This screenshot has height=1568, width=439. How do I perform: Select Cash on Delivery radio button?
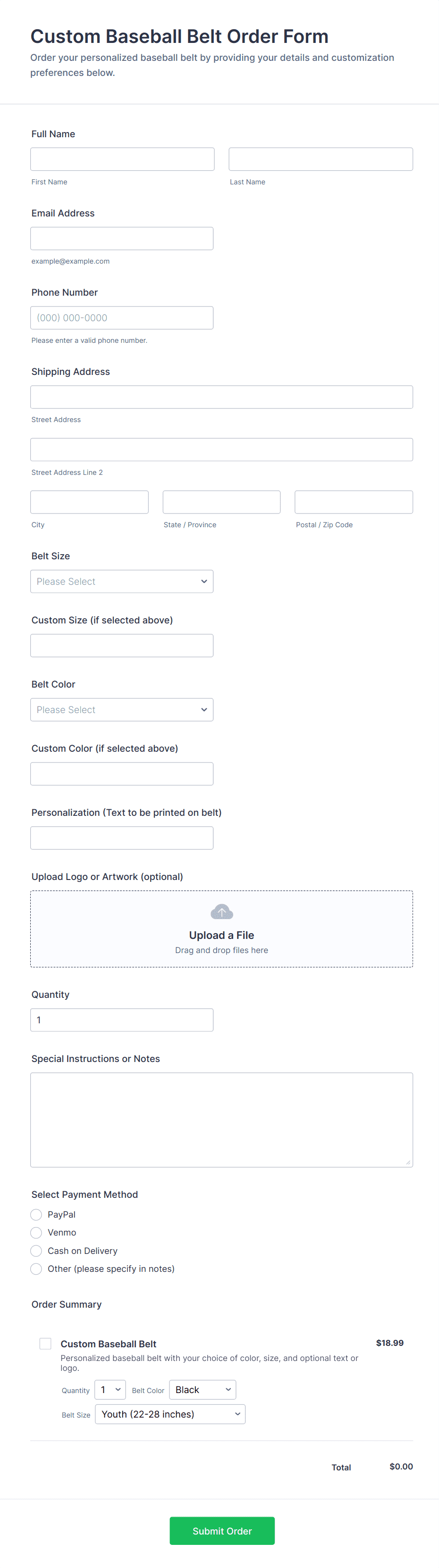pyautogui.click(x=36, y=1251)
